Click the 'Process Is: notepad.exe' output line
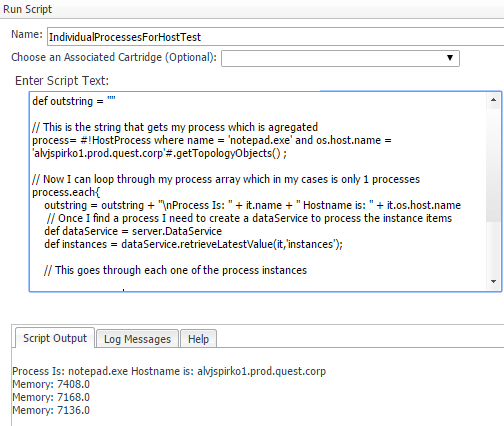504x426 pixels. point(169,371)
